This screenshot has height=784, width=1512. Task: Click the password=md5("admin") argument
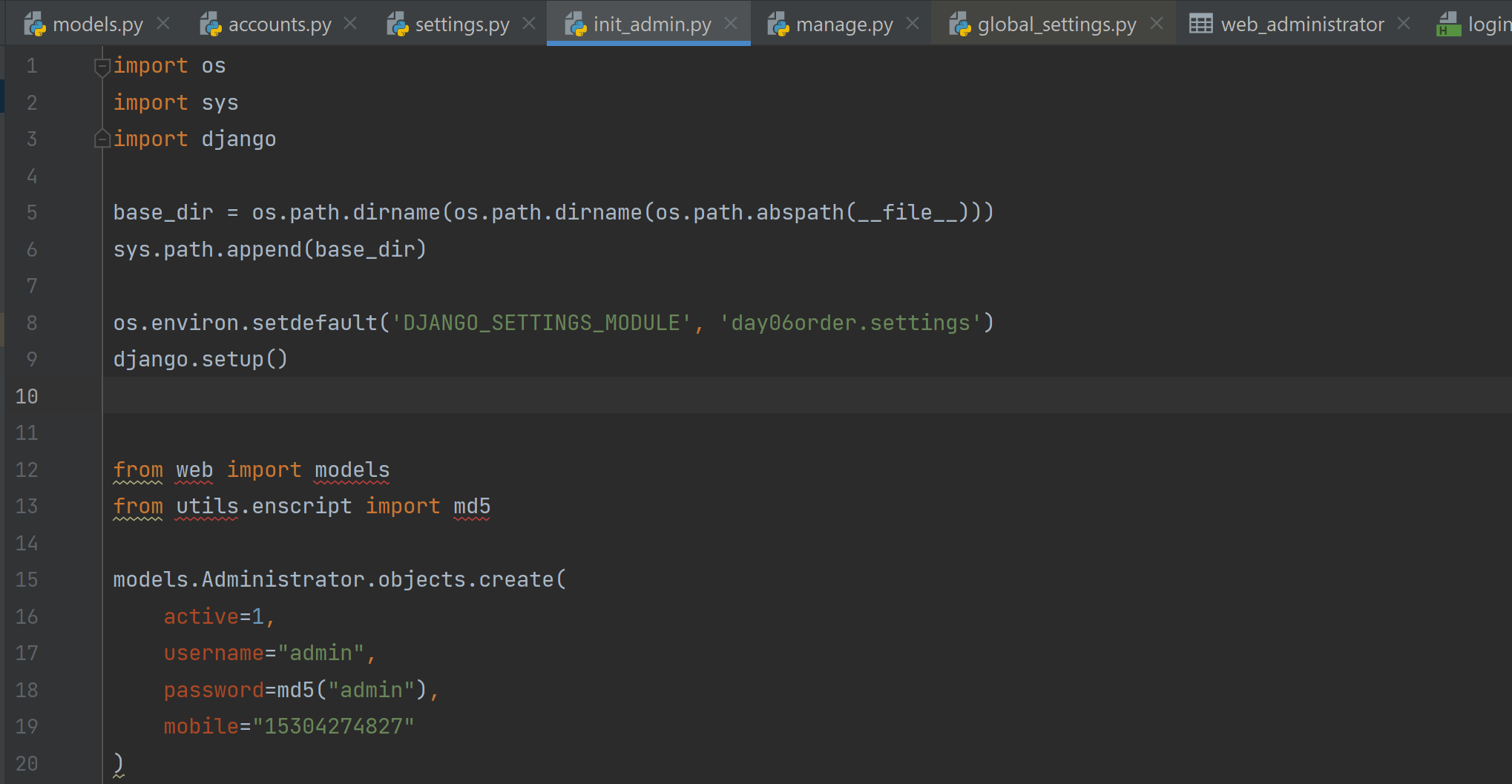coord(295,690)
